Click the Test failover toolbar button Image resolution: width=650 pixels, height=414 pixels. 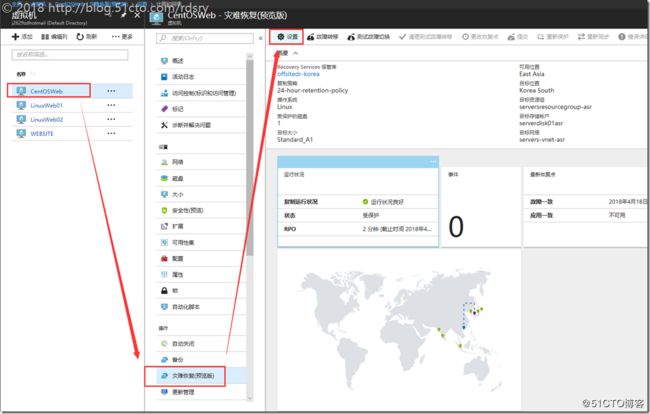(368, 37)
